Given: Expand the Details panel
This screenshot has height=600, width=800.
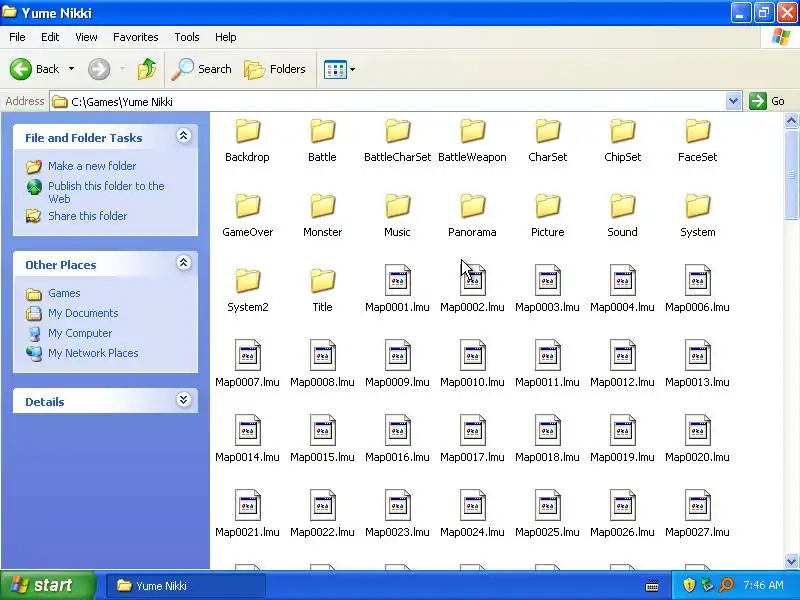Looking at the screenshot, I should [x=184, y=399].
